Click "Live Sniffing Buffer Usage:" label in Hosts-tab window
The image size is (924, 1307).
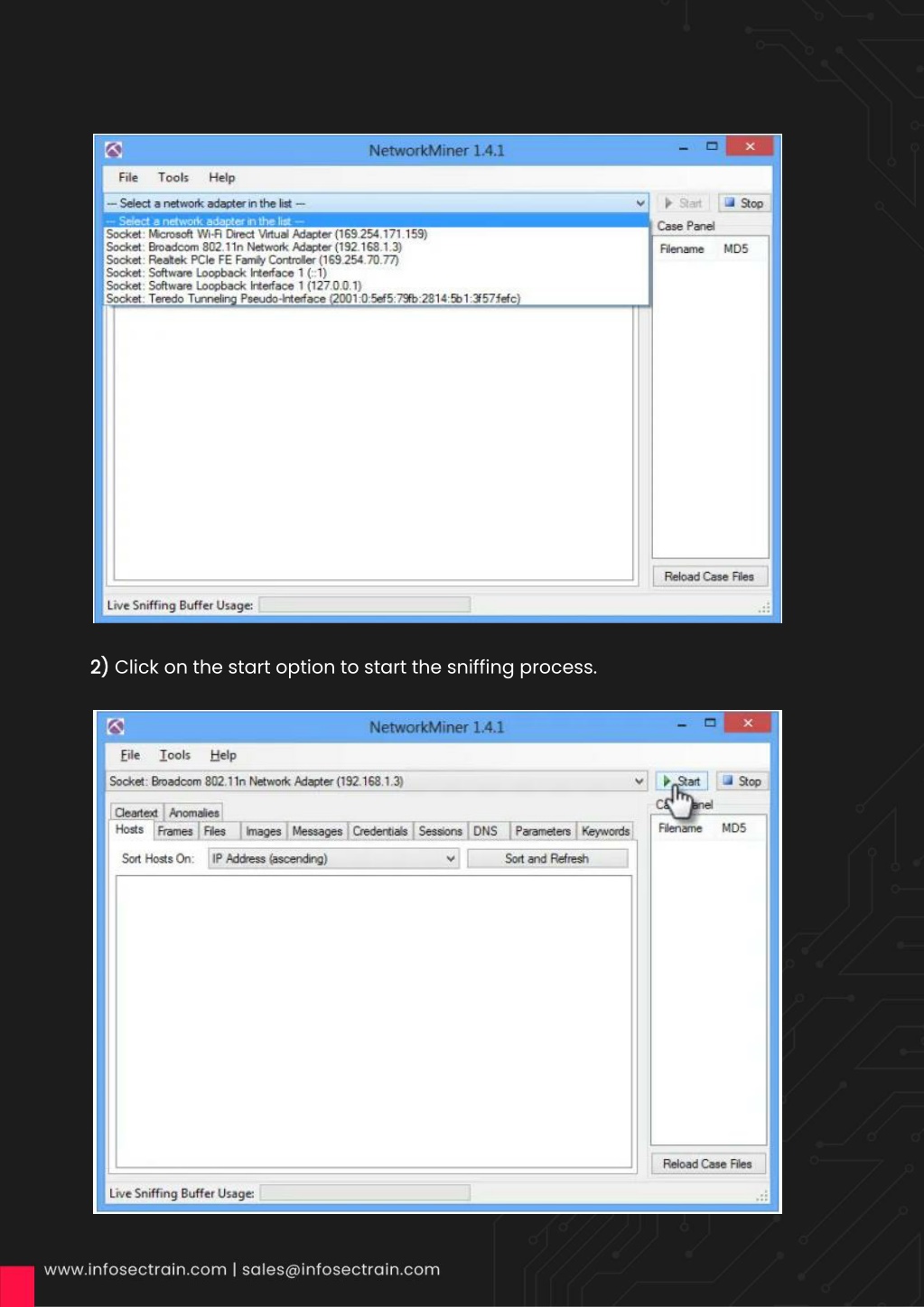coord(182,1193)
